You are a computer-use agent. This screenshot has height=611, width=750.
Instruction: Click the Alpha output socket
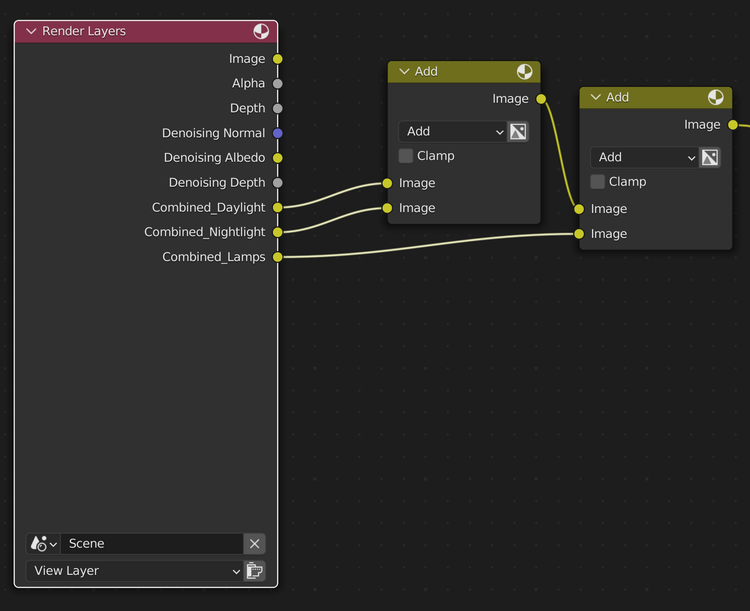coord(278,84)
